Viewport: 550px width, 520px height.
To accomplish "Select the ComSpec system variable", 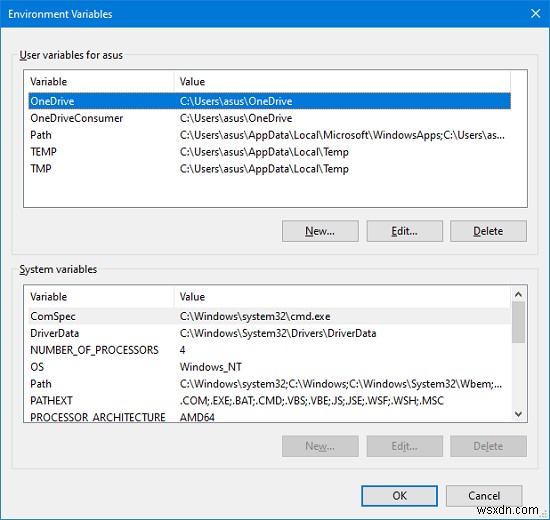I will point(269,316).
